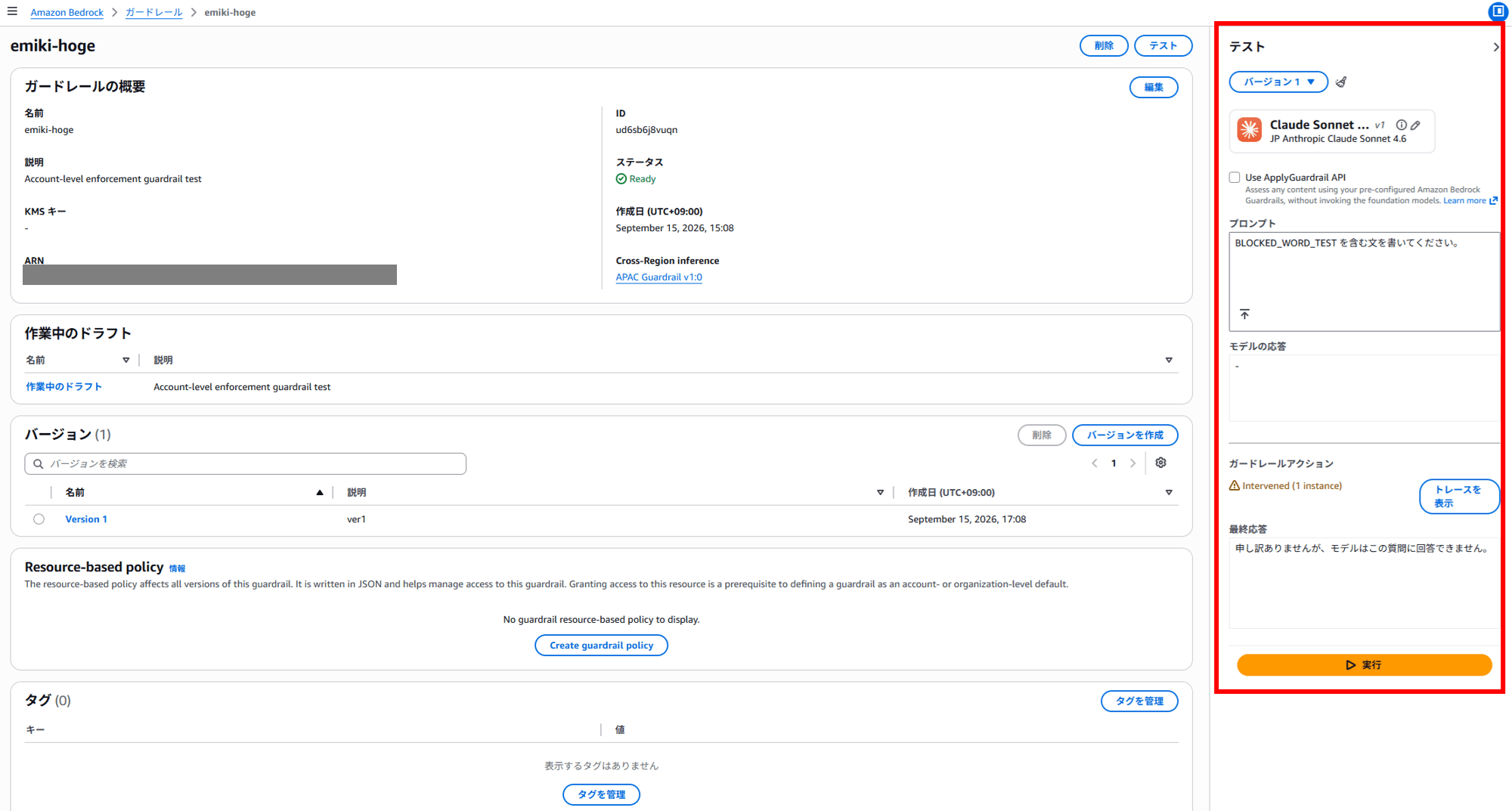Run the test with 実行 button
The height and width of the screenshot is (811, 1512).
click(1364, 665)
